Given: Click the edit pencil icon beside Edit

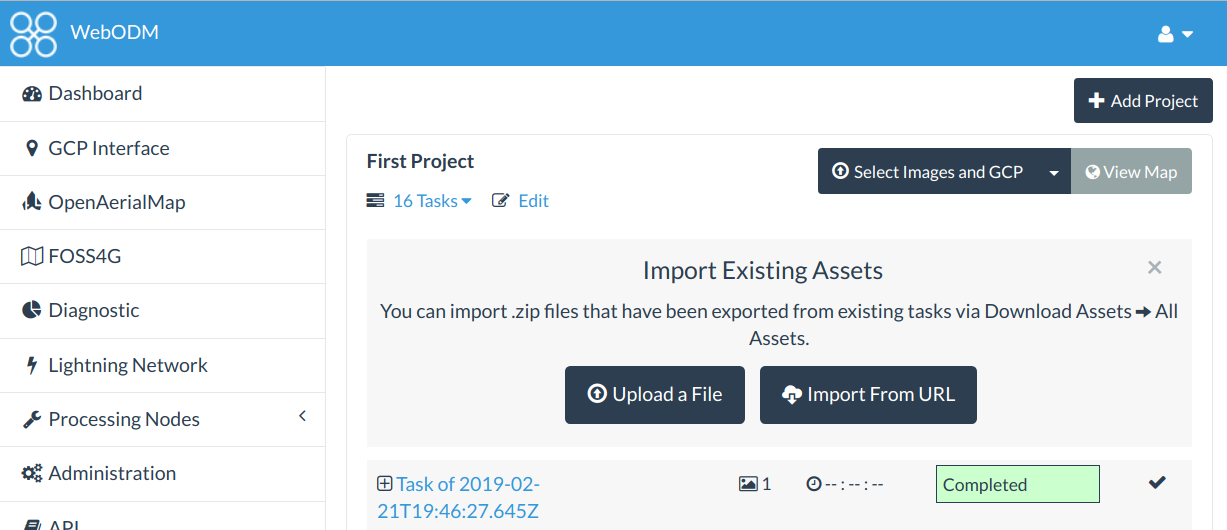Looking at the screenshot, I should [x=501, y=201].
